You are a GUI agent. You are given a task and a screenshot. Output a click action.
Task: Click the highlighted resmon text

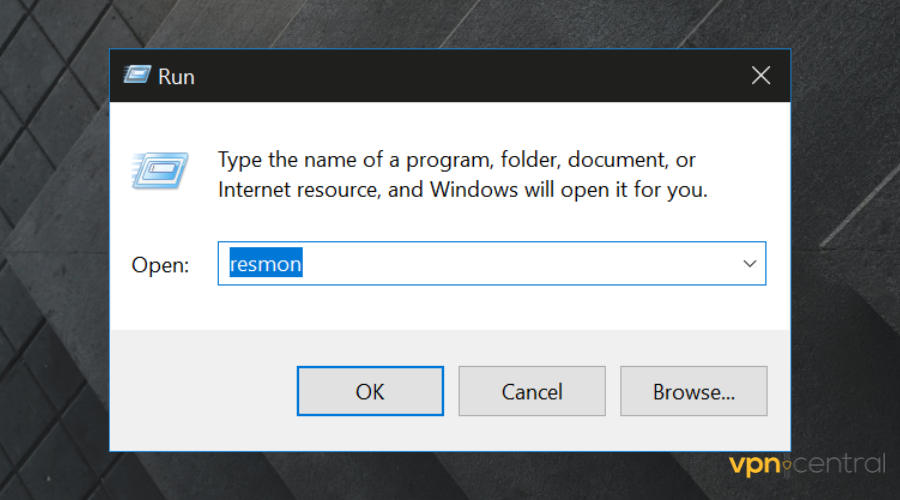click(266, 264)
